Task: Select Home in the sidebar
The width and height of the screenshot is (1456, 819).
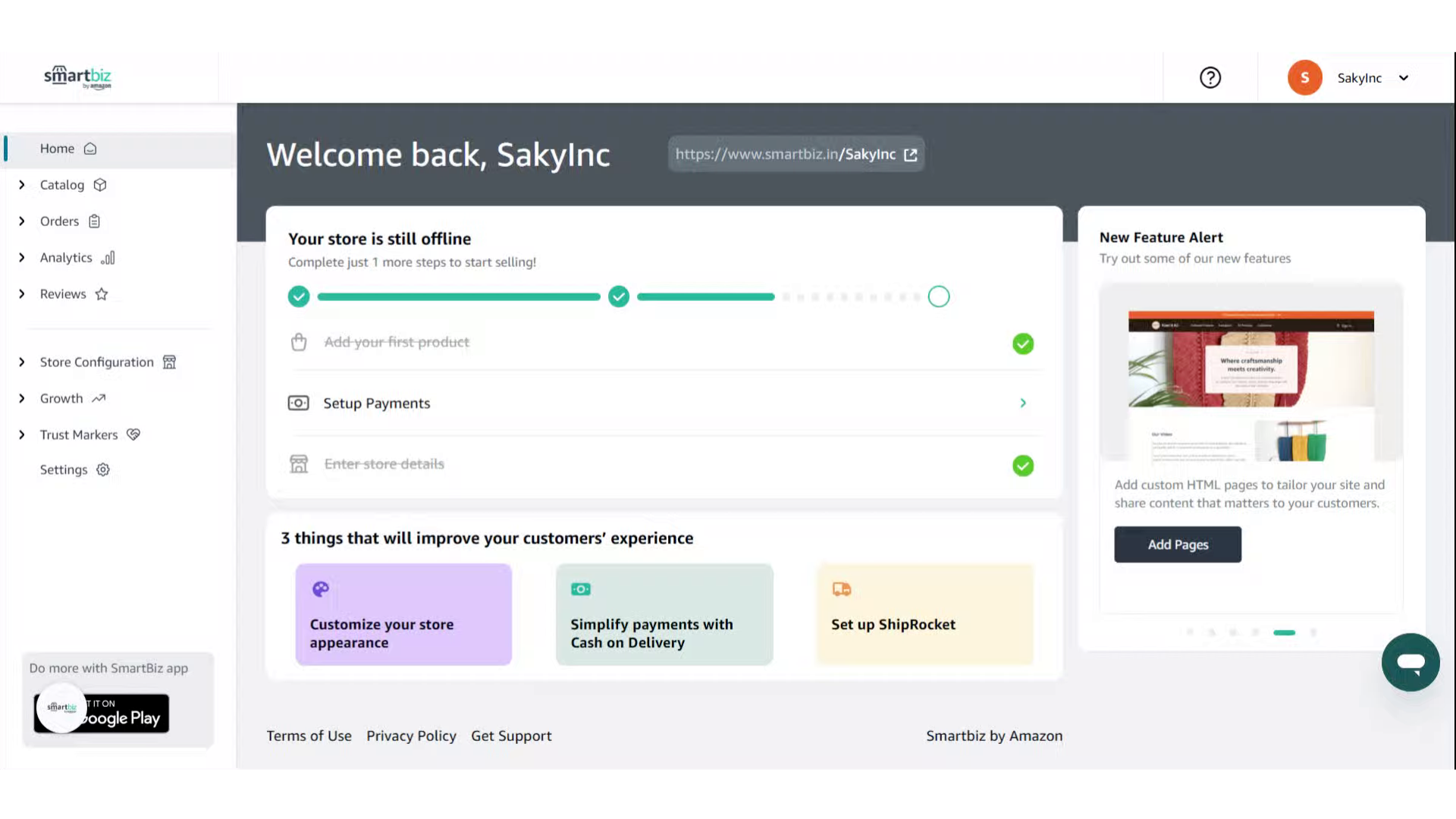Action: pyautogui.click(x=120, y=149)
